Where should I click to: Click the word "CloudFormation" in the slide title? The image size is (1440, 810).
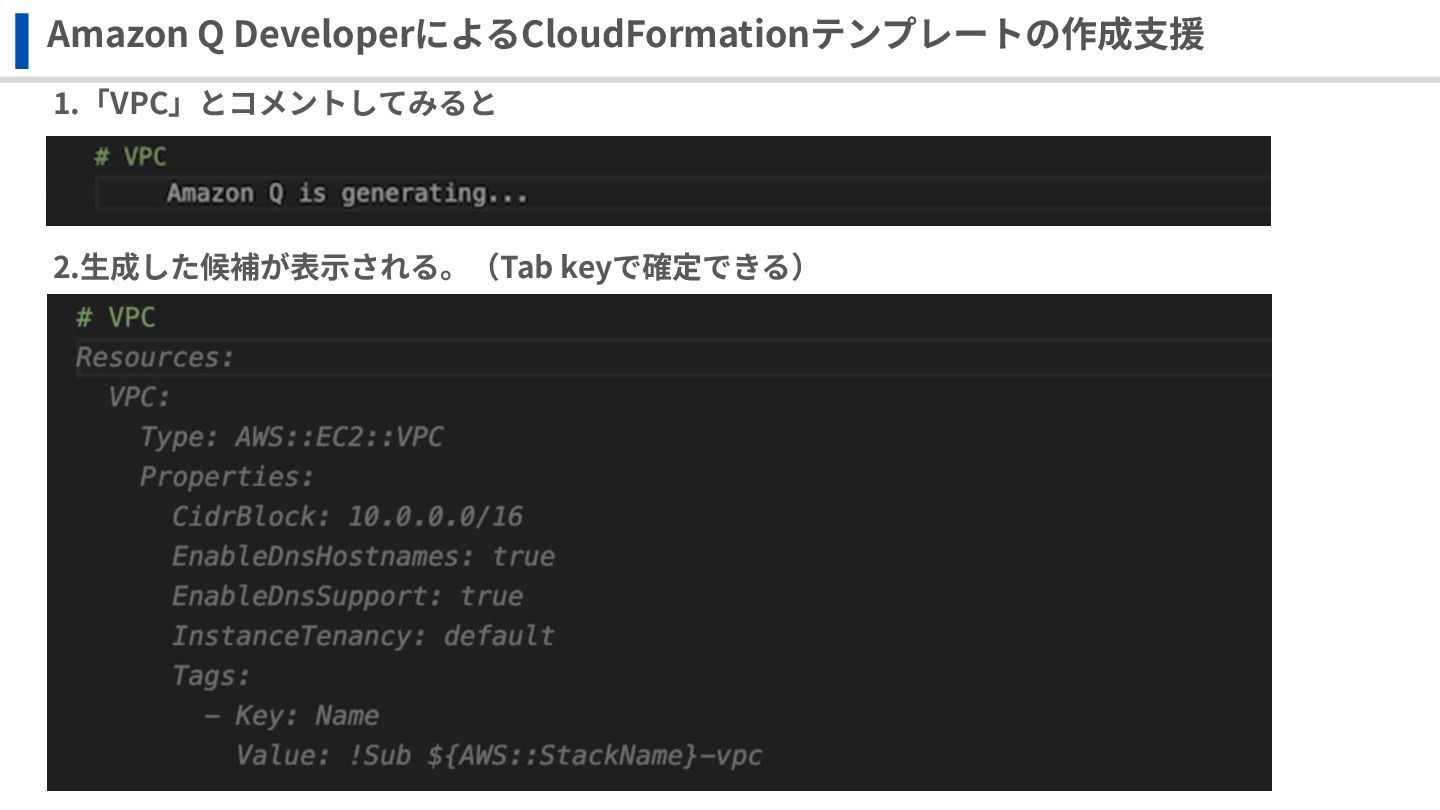coord(665,36)
